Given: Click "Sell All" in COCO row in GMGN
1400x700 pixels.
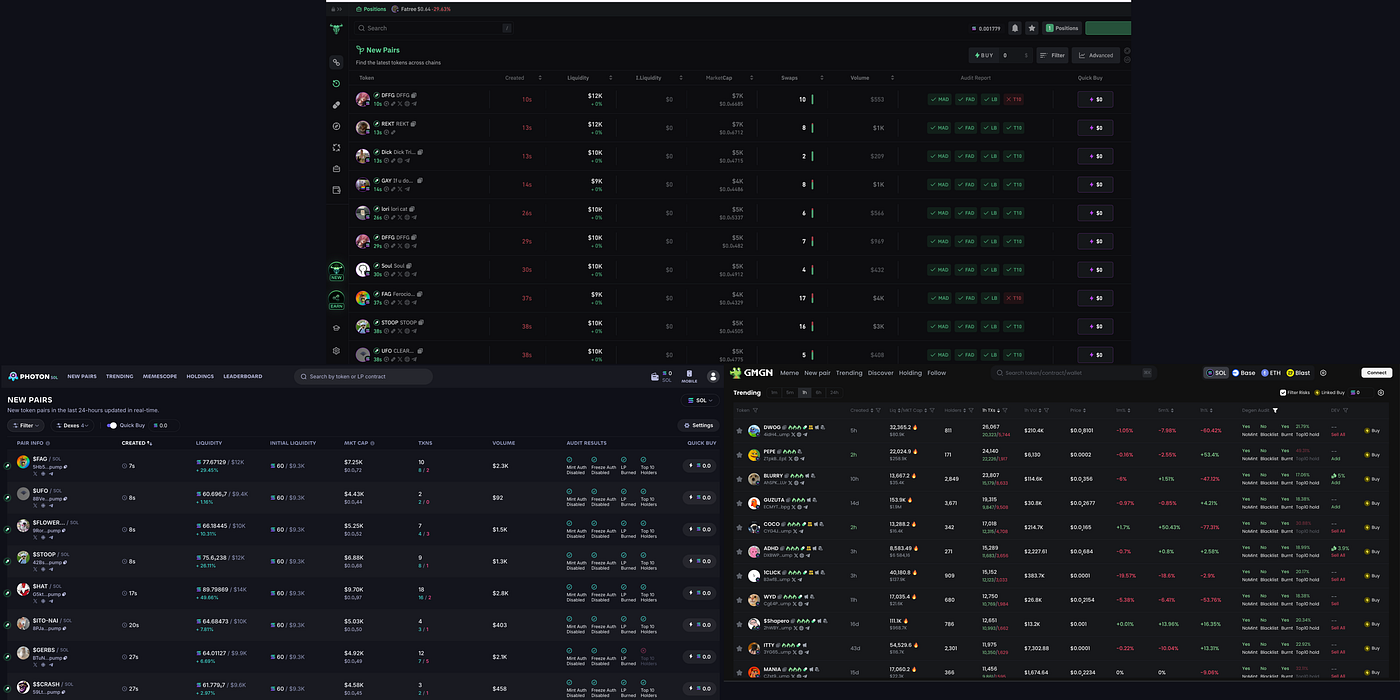Looking at the screenshot, I should [1338, 531].
